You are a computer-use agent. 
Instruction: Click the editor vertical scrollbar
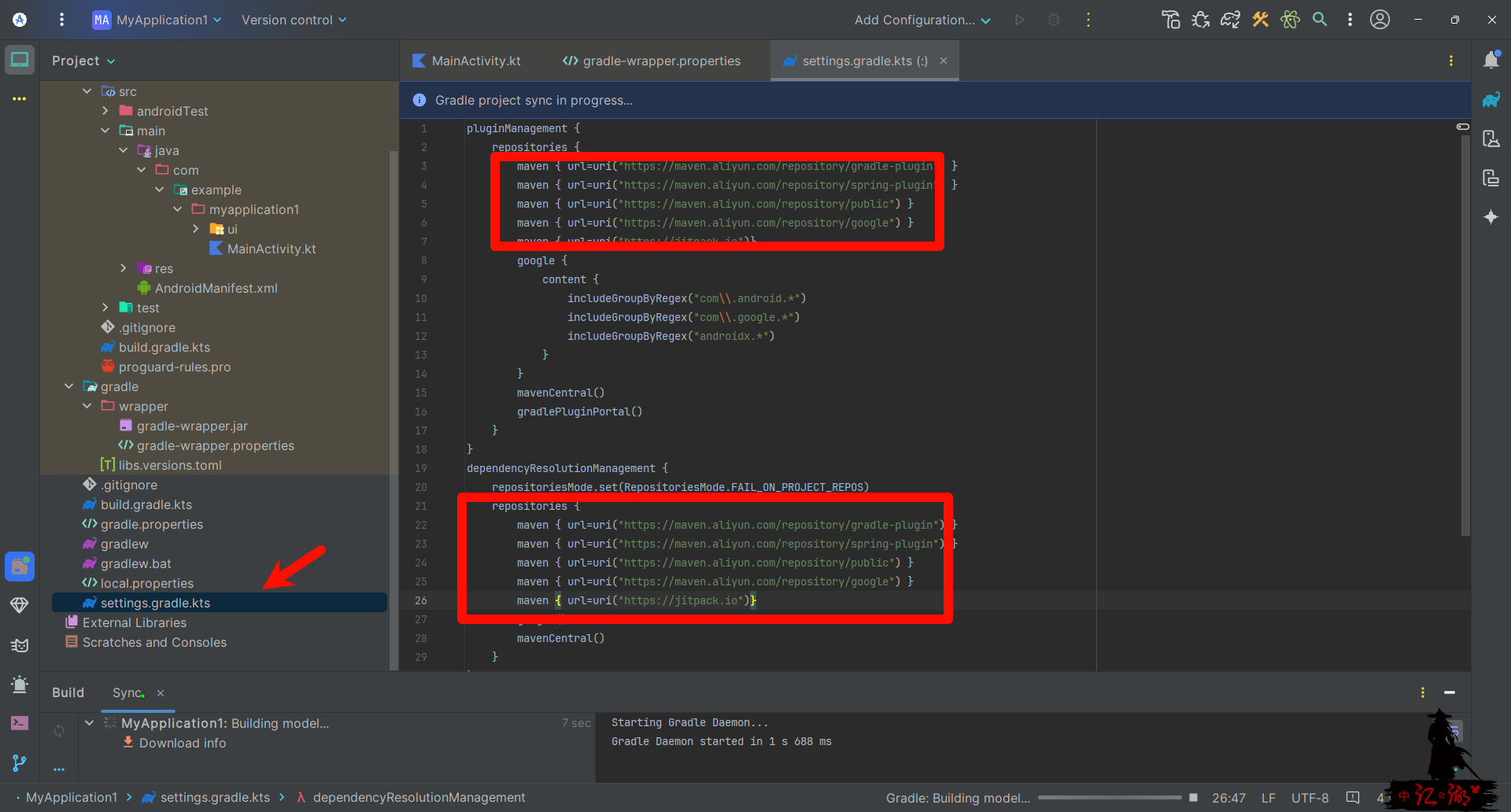1465,330
